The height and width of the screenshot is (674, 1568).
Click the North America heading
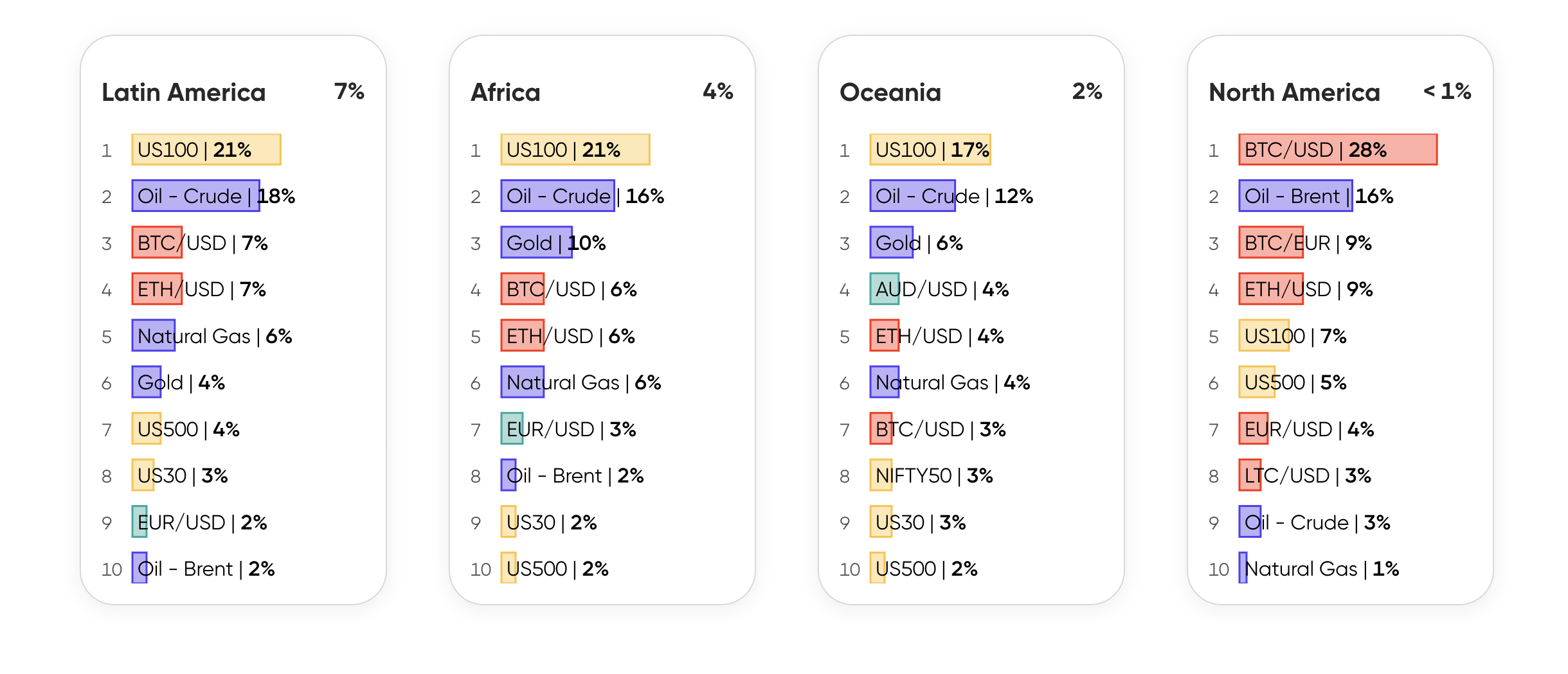(x=1294, y=93)
